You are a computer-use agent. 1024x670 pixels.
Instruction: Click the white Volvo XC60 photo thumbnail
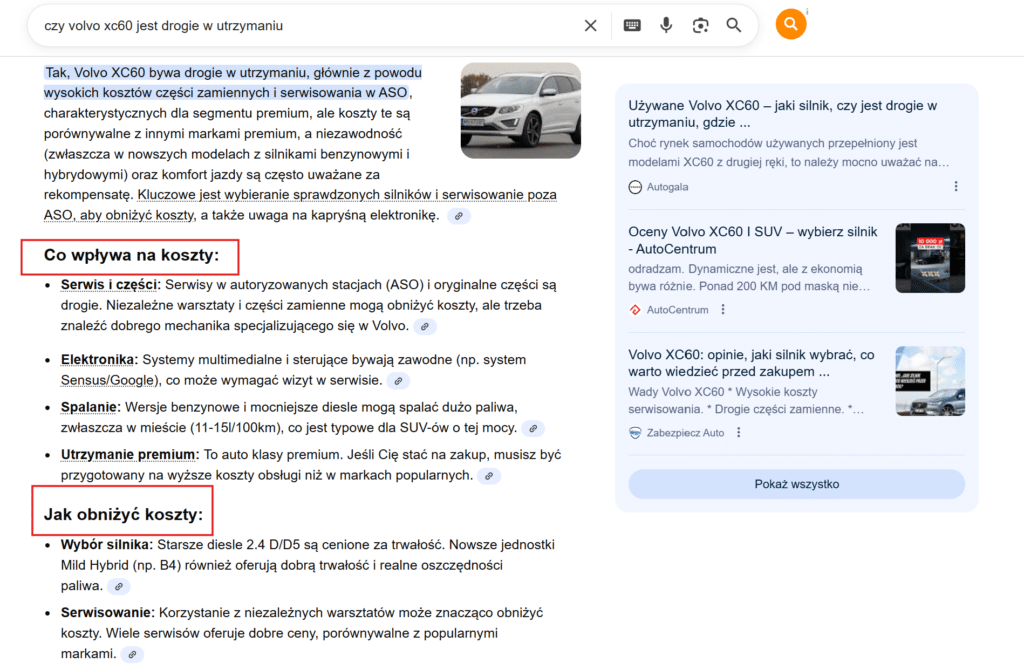pyautogui.click(x=520, y=110)
